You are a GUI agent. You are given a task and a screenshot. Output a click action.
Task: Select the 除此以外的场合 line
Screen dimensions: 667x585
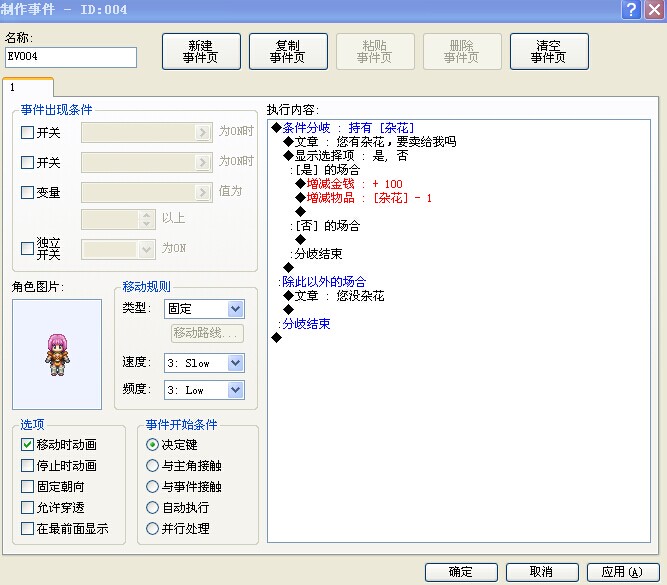[x=322, y=282]
